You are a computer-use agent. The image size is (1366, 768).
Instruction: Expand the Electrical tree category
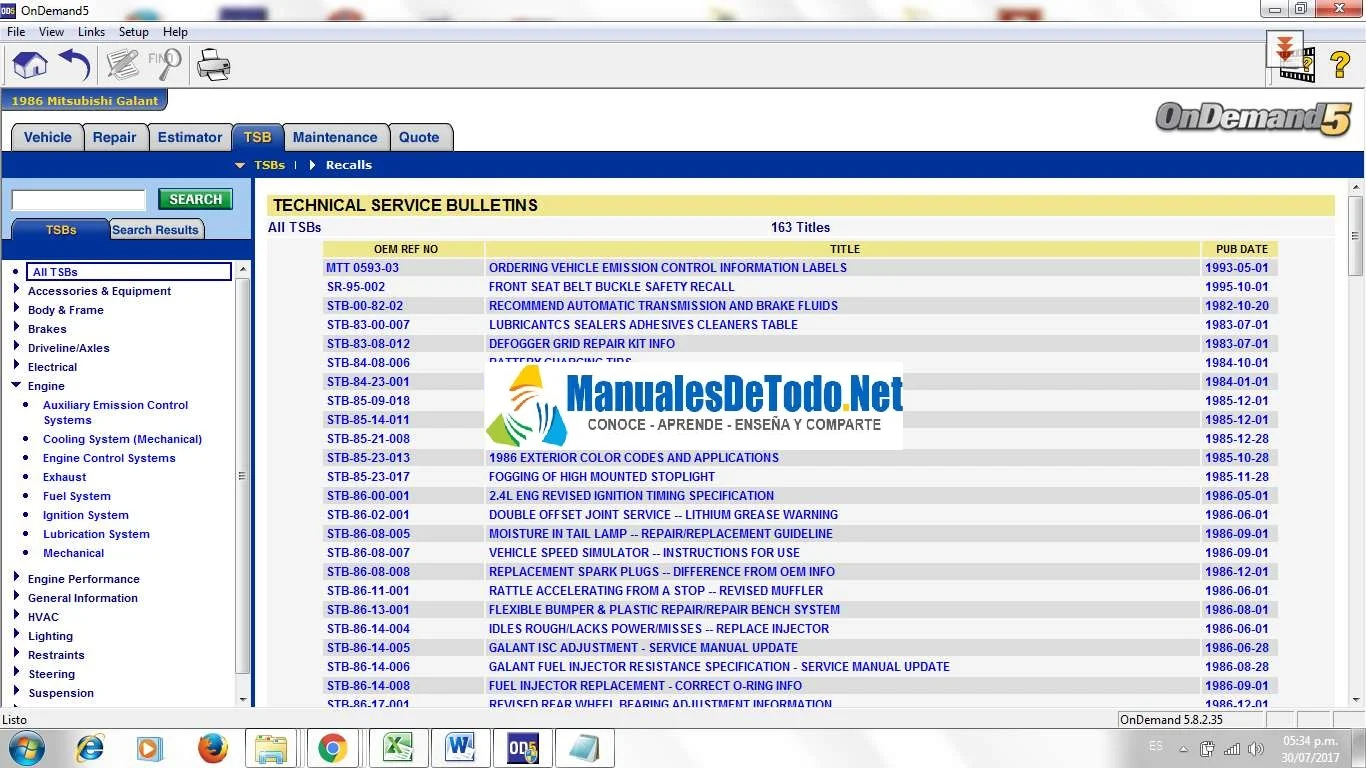click(x=16, y=366)
